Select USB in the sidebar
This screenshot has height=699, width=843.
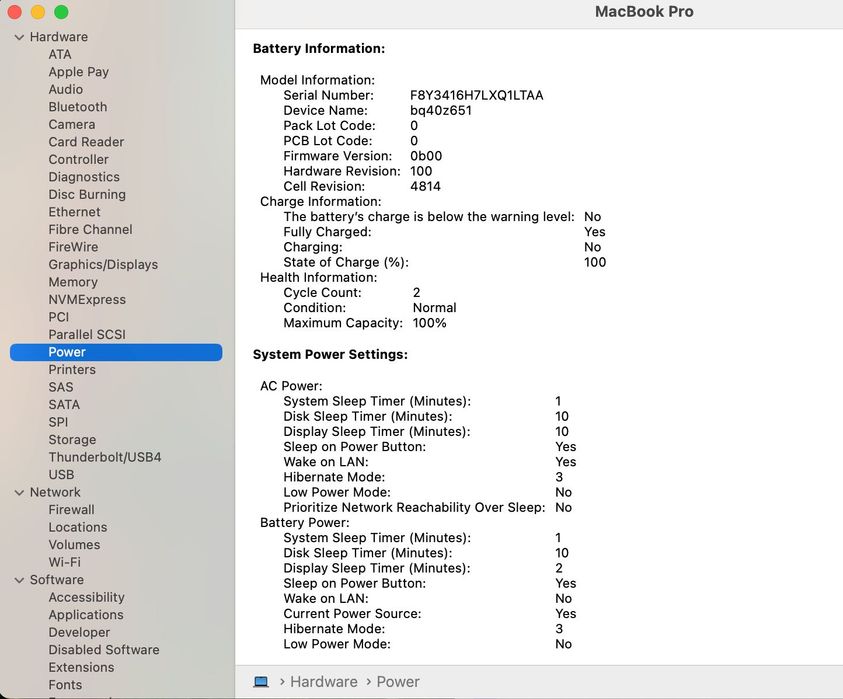pos(61,475)
